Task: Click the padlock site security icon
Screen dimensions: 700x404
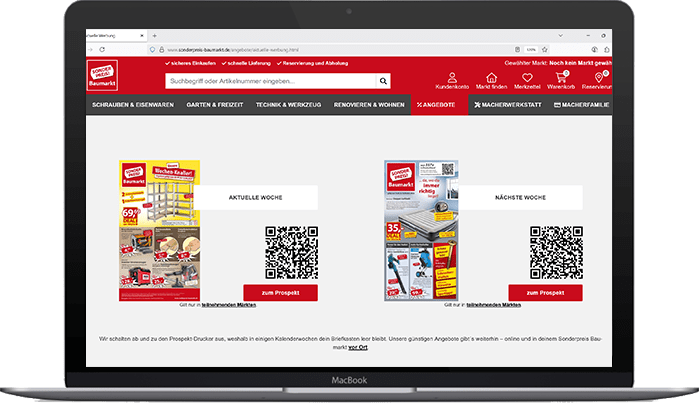Action: tap(162, 50)
